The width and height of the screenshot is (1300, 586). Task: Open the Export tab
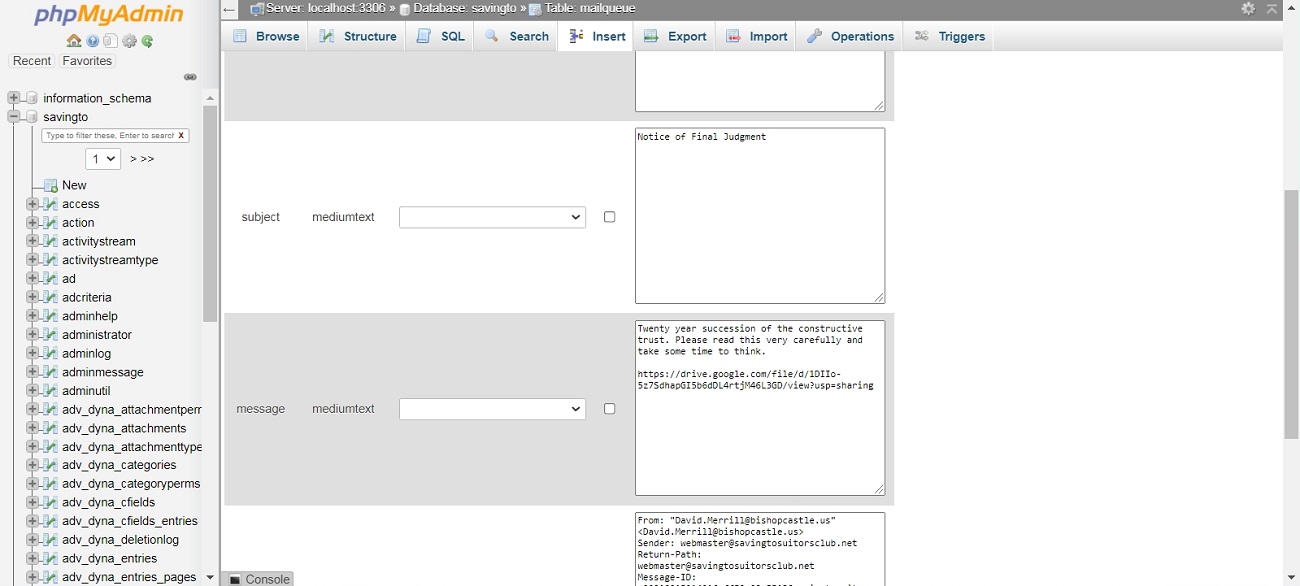(675, 36)
